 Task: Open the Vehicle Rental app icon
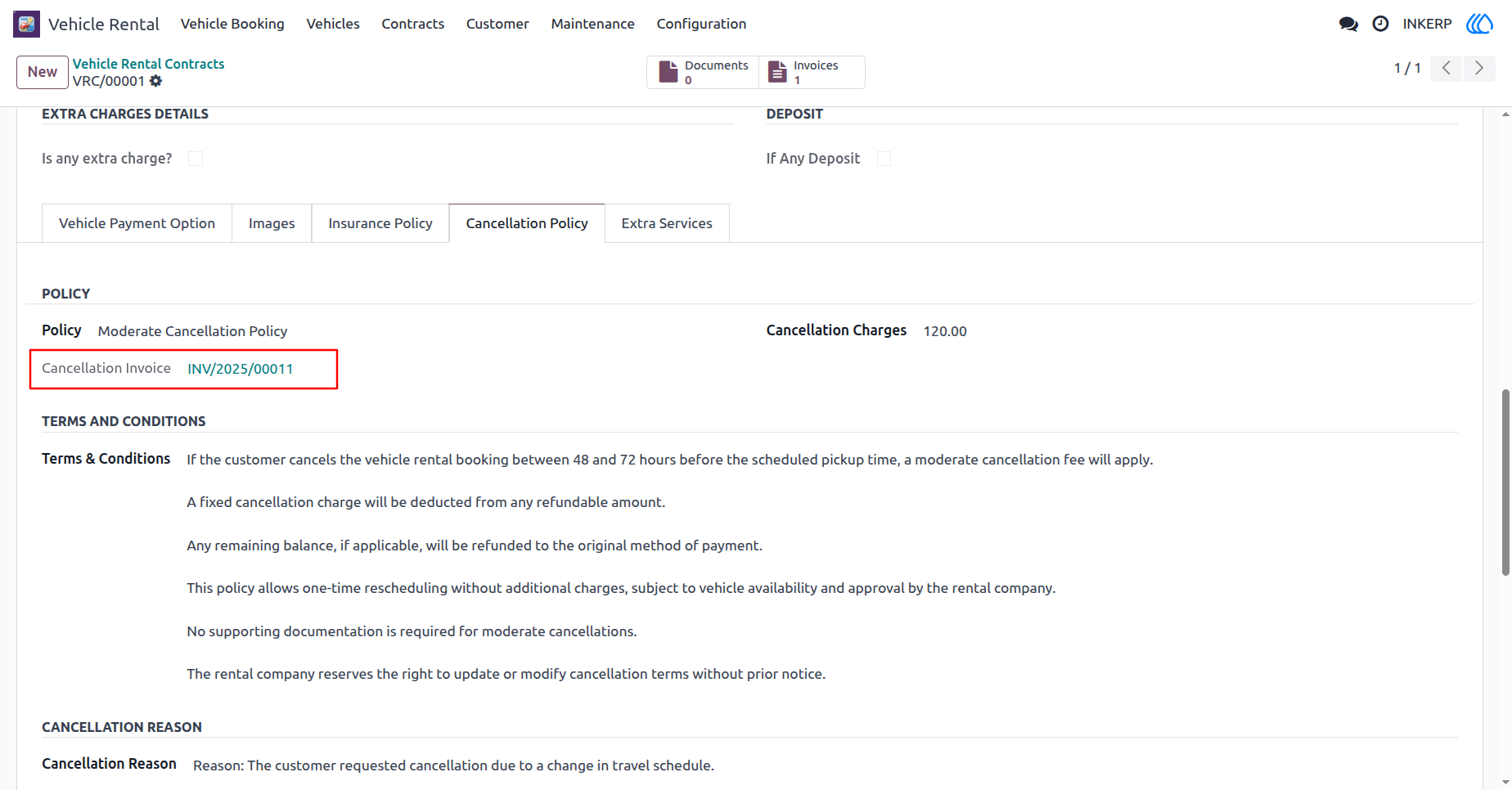(x=26, y=24)
